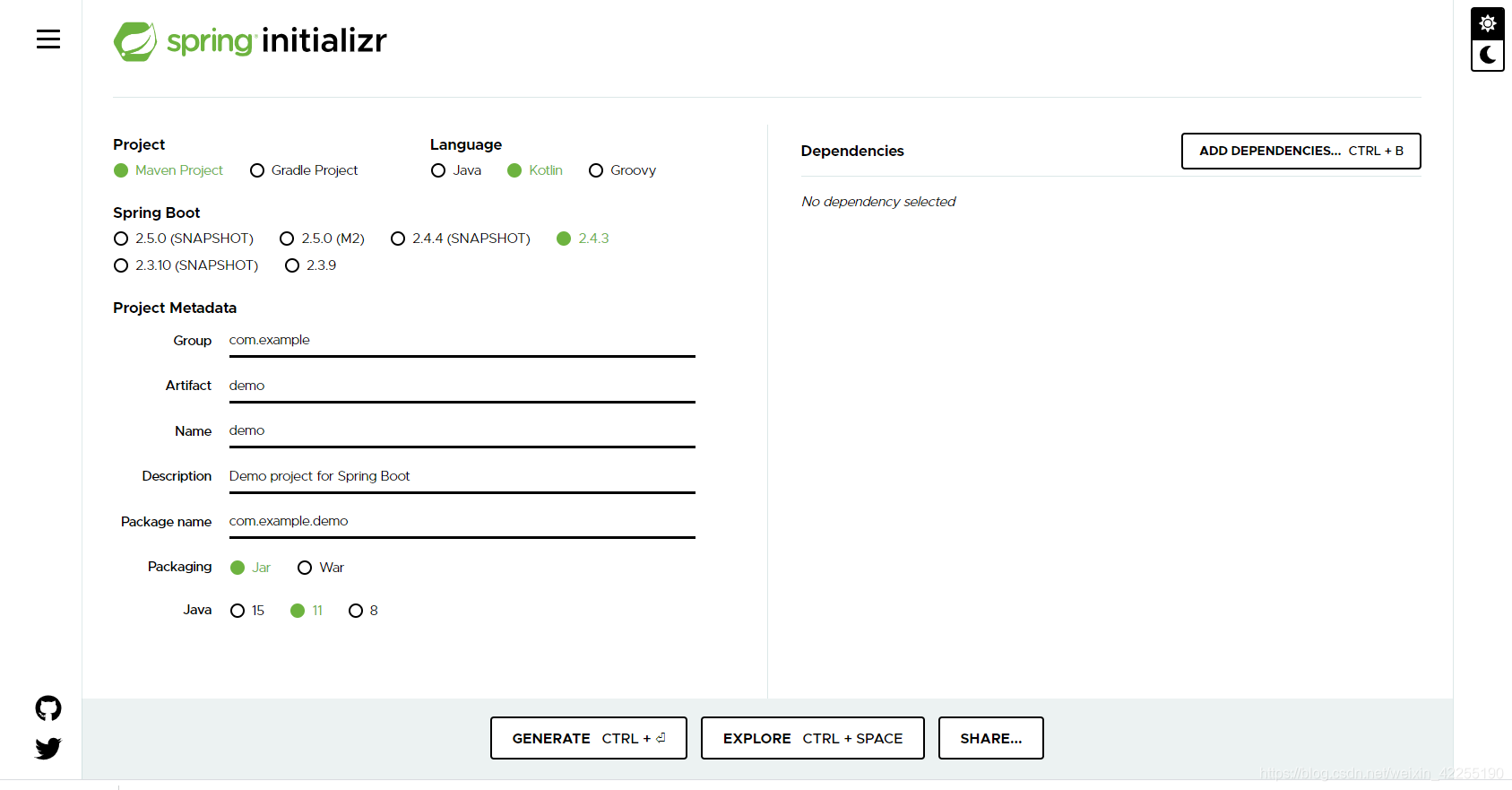Screen dimensions: 1512x790
Task: Click the Group input field
Action: click(462, 341)
